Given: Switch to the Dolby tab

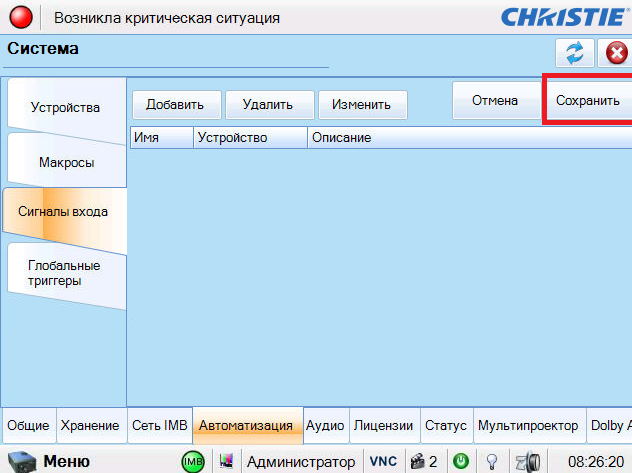Looking at the screenshot, I should (609, 425).
